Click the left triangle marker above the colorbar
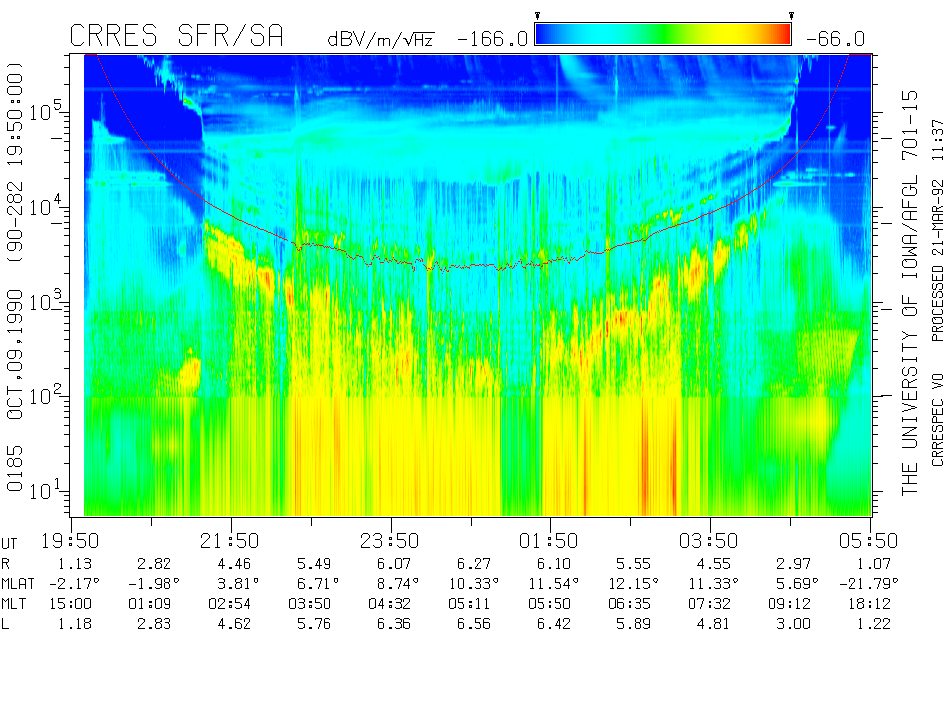This screenshot has height=720, width=945. coord(538,16)
